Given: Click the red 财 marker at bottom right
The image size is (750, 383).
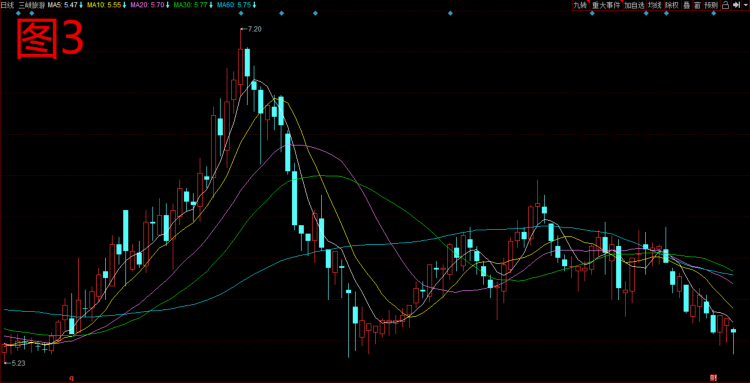Looking at the screenshot, I should (x=714, y=378).
